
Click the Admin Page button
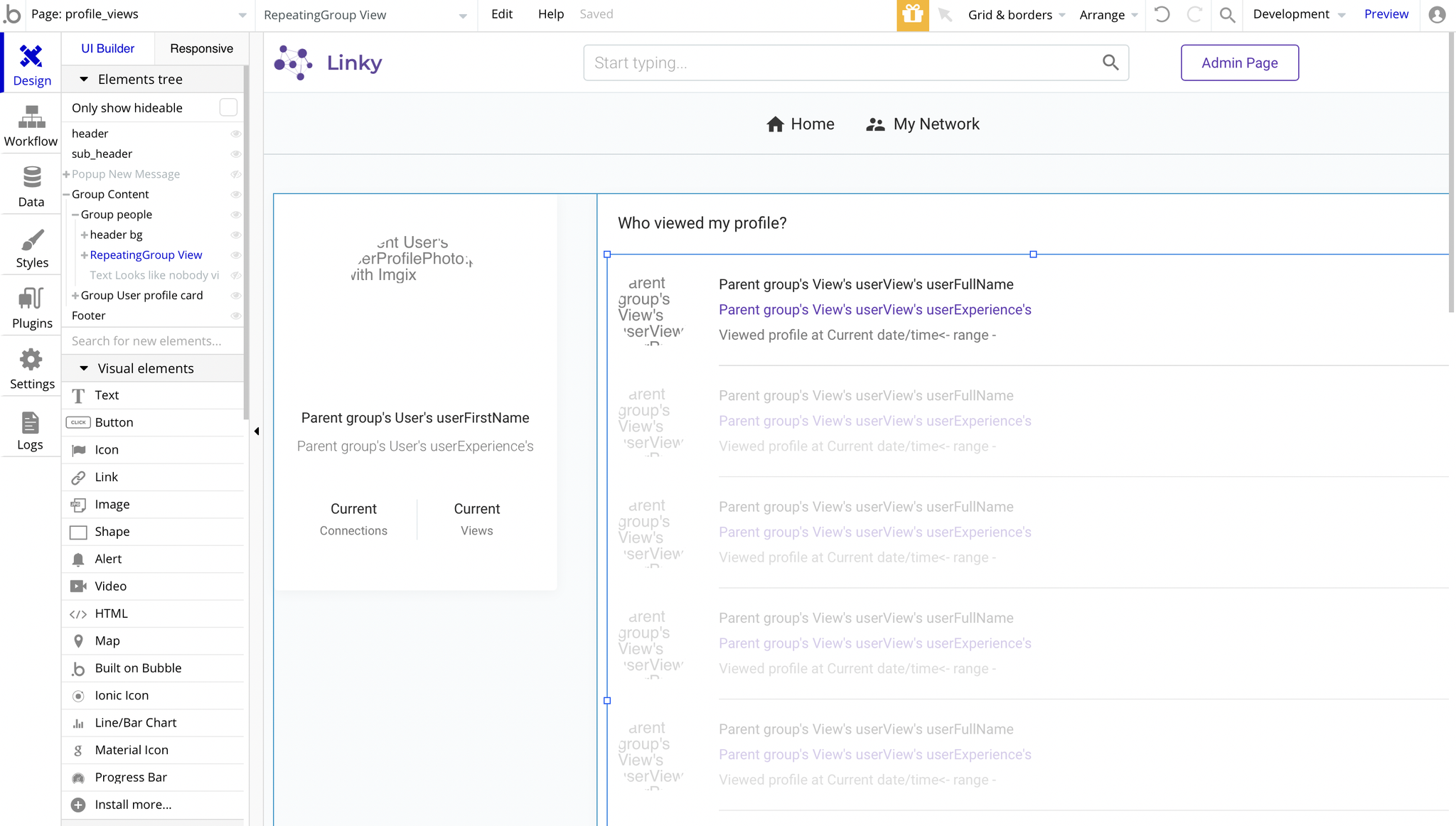click(1239, 63)
